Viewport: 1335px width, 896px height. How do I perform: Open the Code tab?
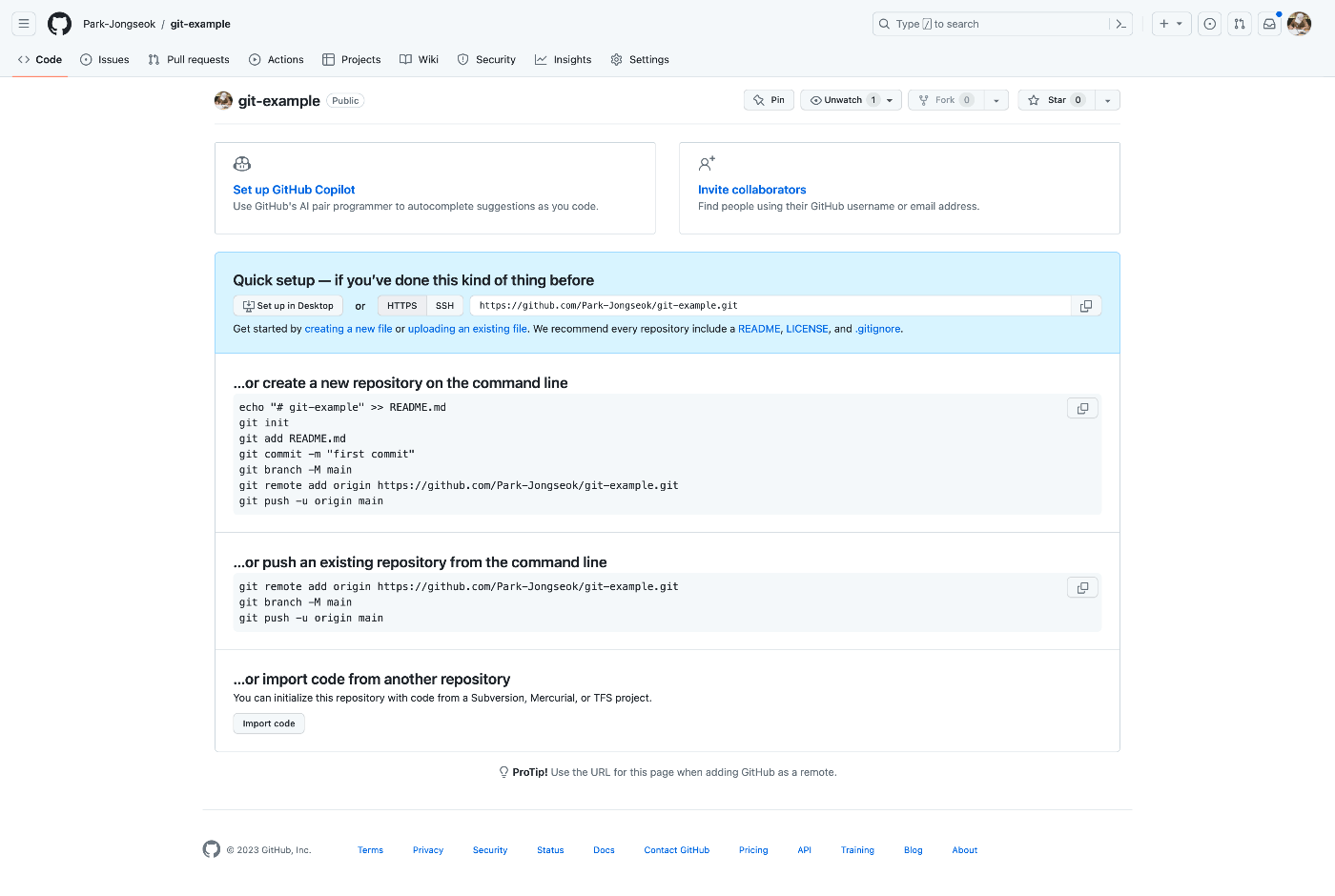click(40, 59)
